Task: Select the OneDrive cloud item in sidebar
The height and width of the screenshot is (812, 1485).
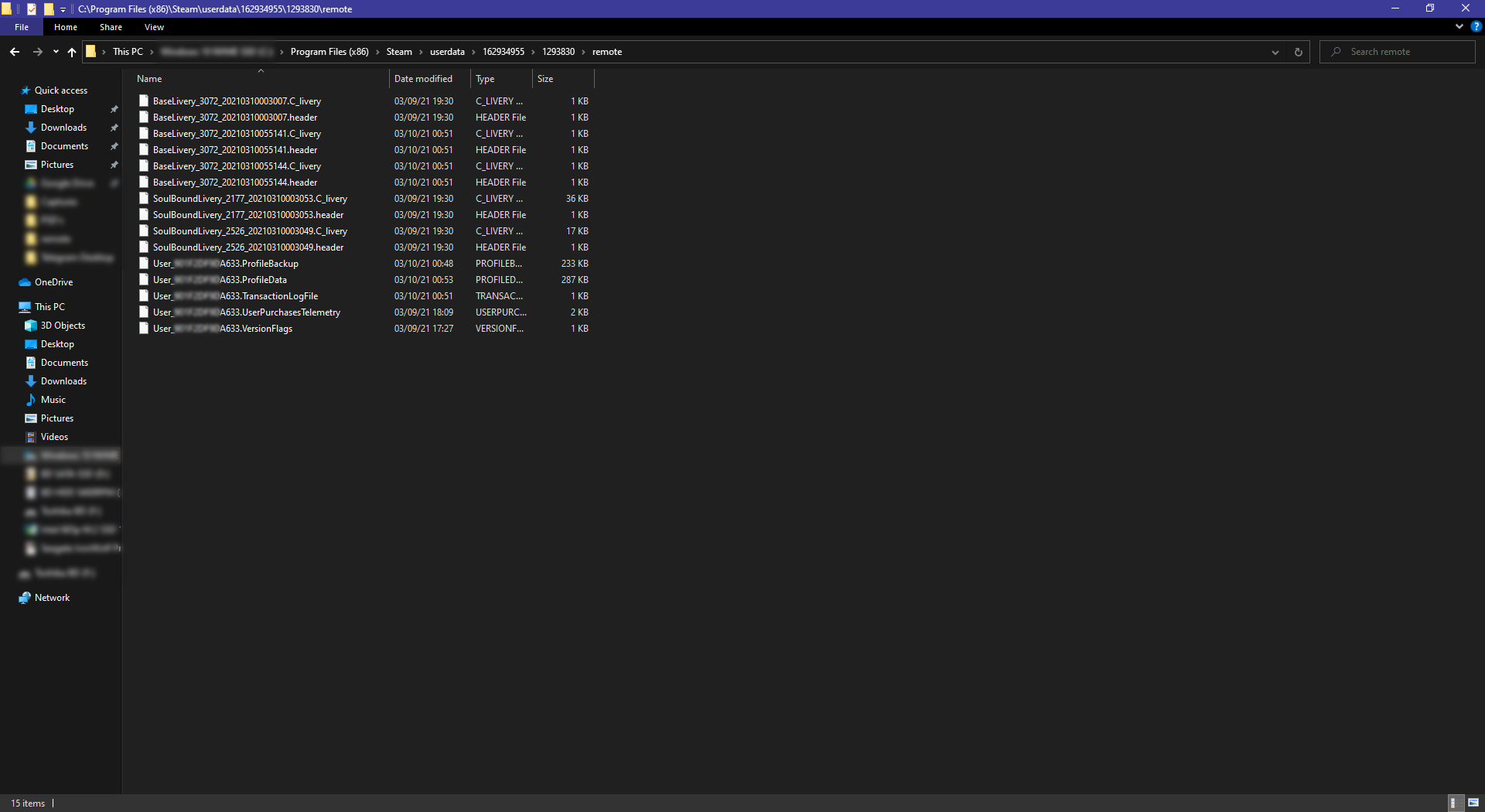Action: (x=53, y=282)
